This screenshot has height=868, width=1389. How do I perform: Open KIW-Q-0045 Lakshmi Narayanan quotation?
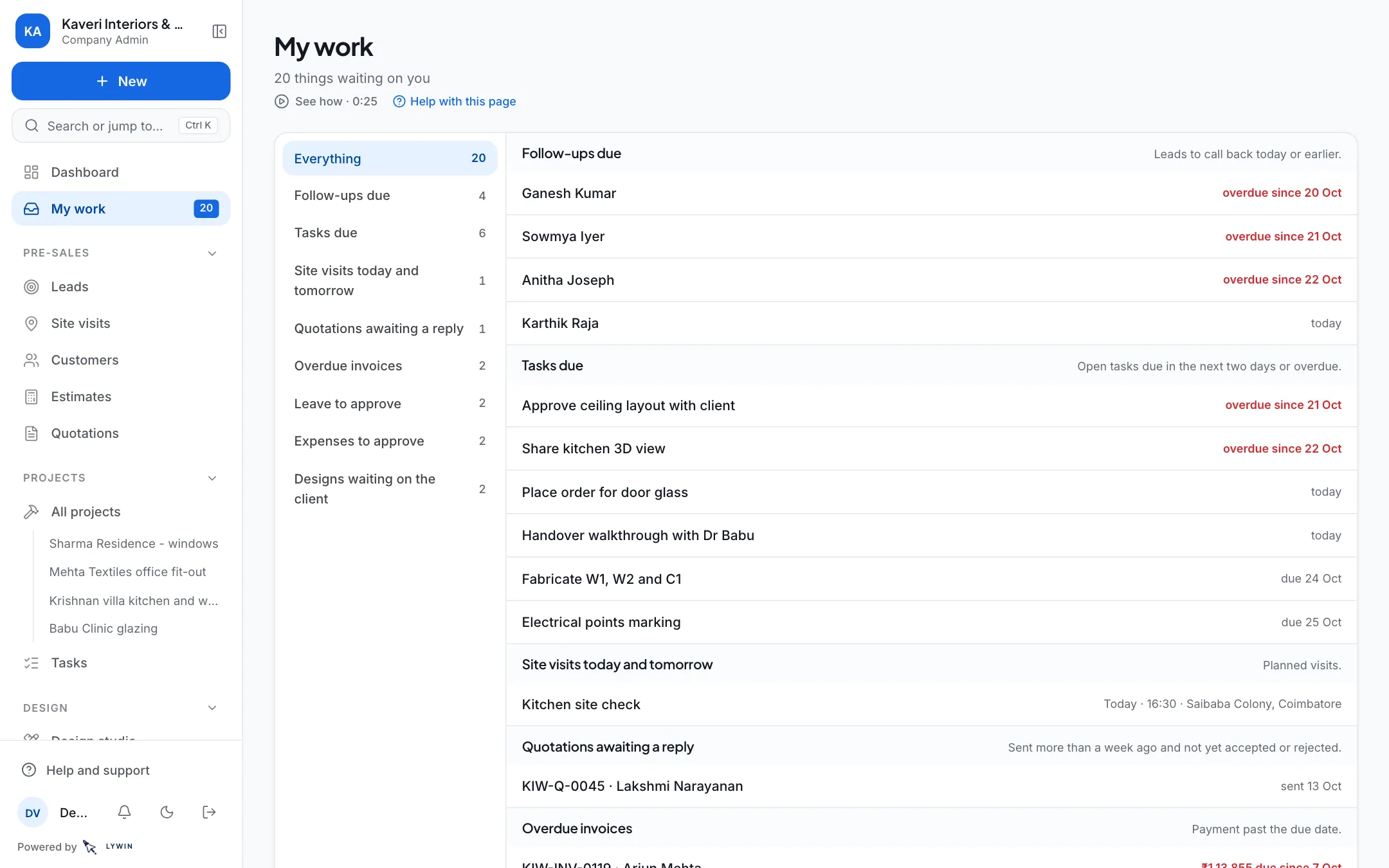(931, 786)
